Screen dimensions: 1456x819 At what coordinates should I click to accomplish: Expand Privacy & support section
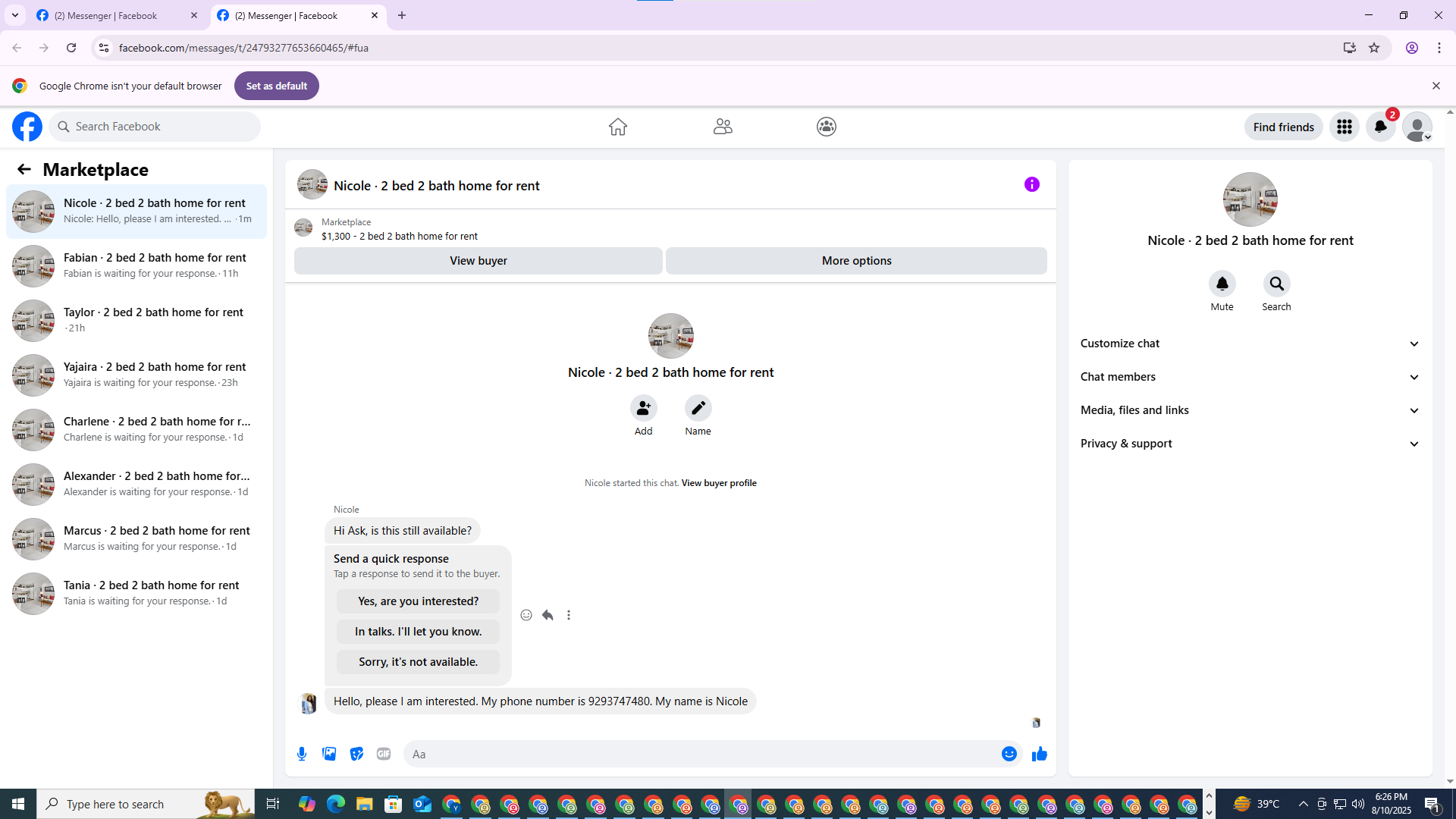tap(1250, 444)
